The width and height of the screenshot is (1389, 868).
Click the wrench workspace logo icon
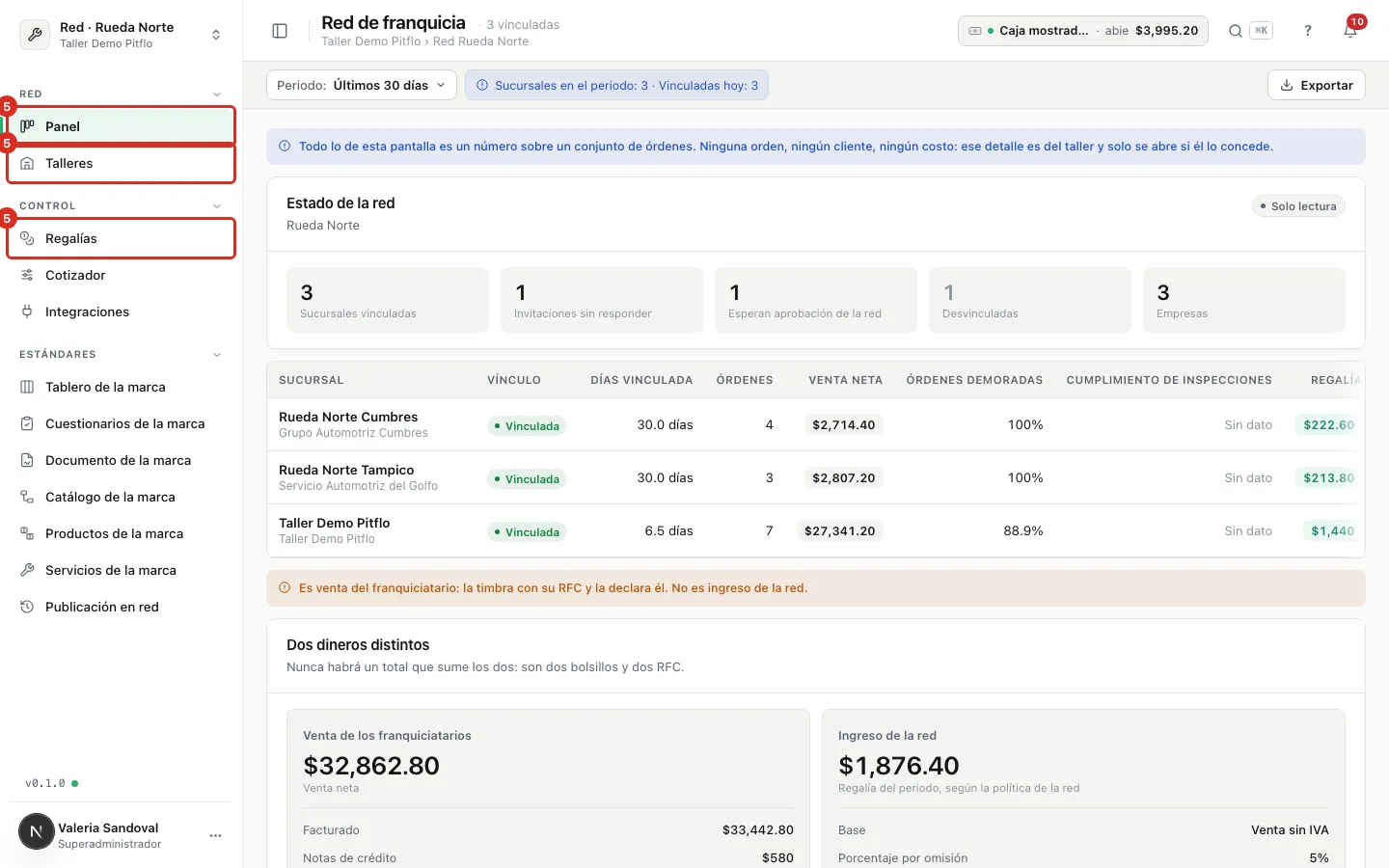click(x=35, y=35)
